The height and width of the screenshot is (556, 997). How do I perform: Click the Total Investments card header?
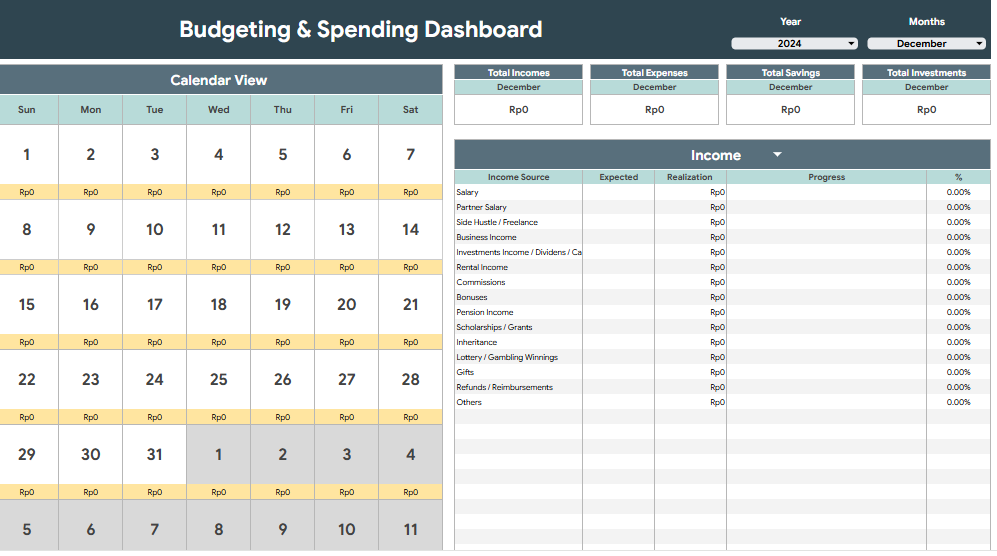point(926,73)
